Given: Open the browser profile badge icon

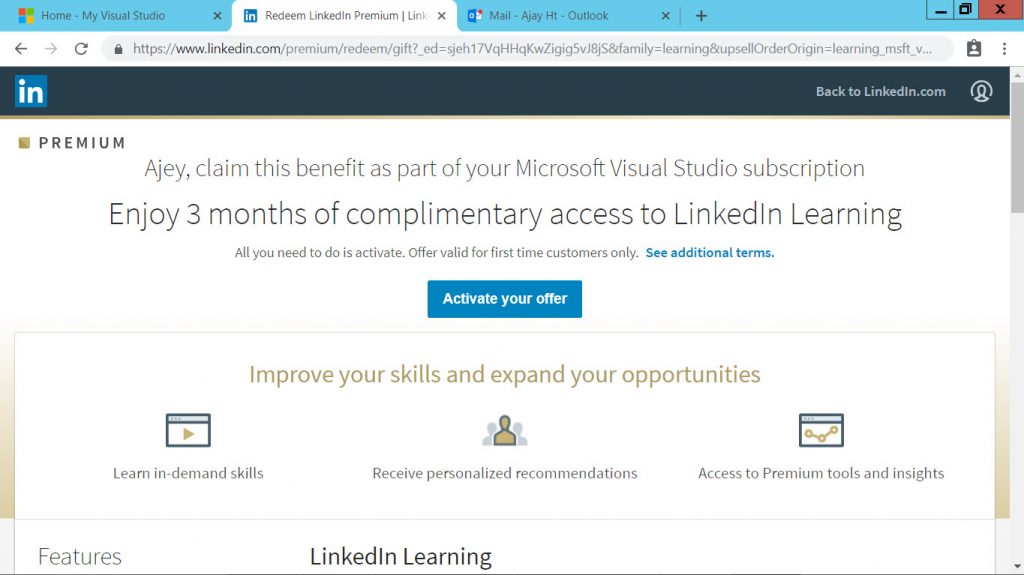Looking at the screenshot, I should click(974, 48).
